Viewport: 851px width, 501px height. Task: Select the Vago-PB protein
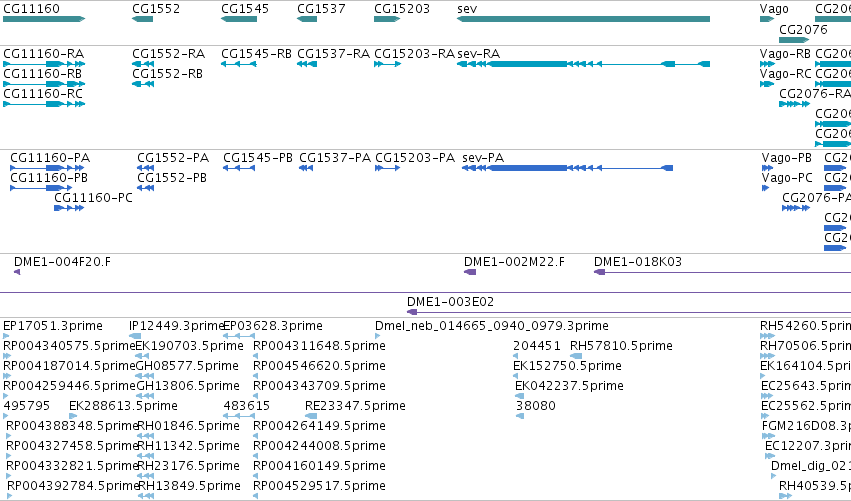[x=767, y=168]
